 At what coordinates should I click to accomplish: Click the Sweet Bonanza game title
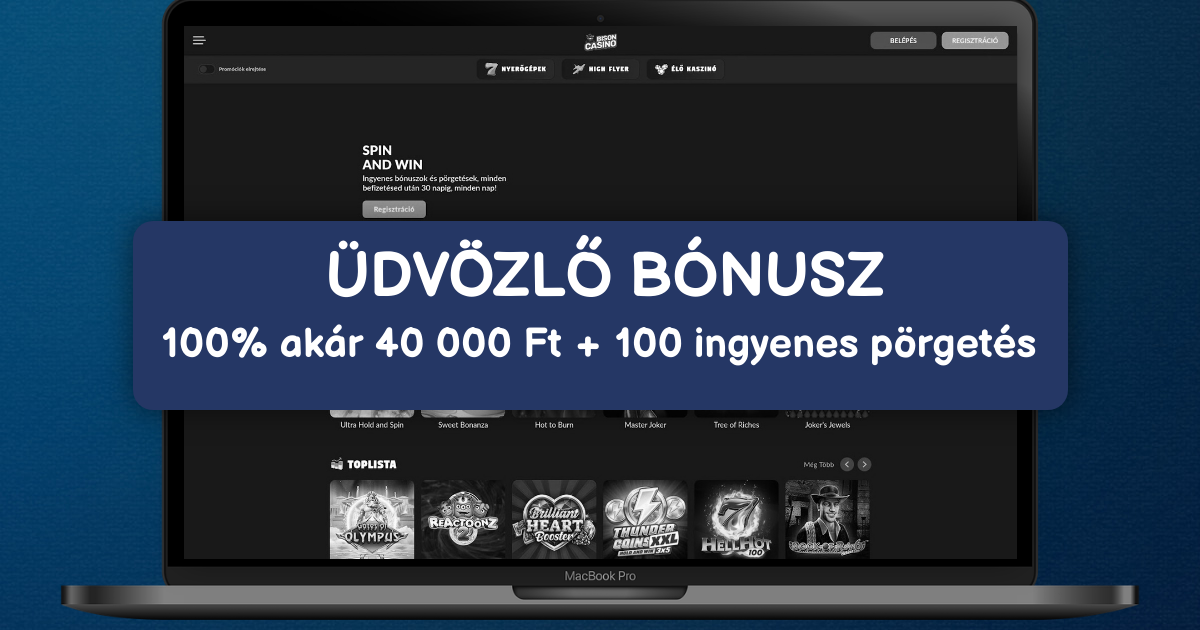(x=463, y=425)
